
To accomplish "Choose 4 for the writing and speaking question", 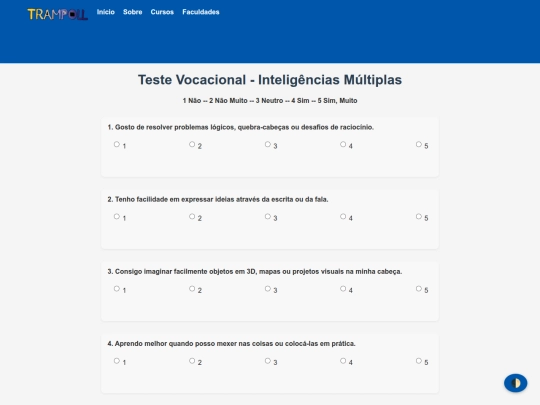I will coord(343,216).
